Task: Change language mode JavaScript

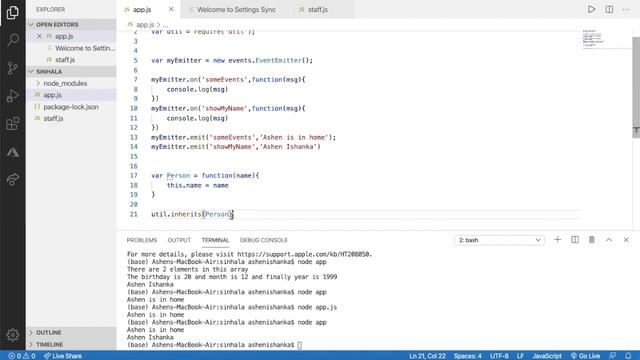Action: coord(547,356)
